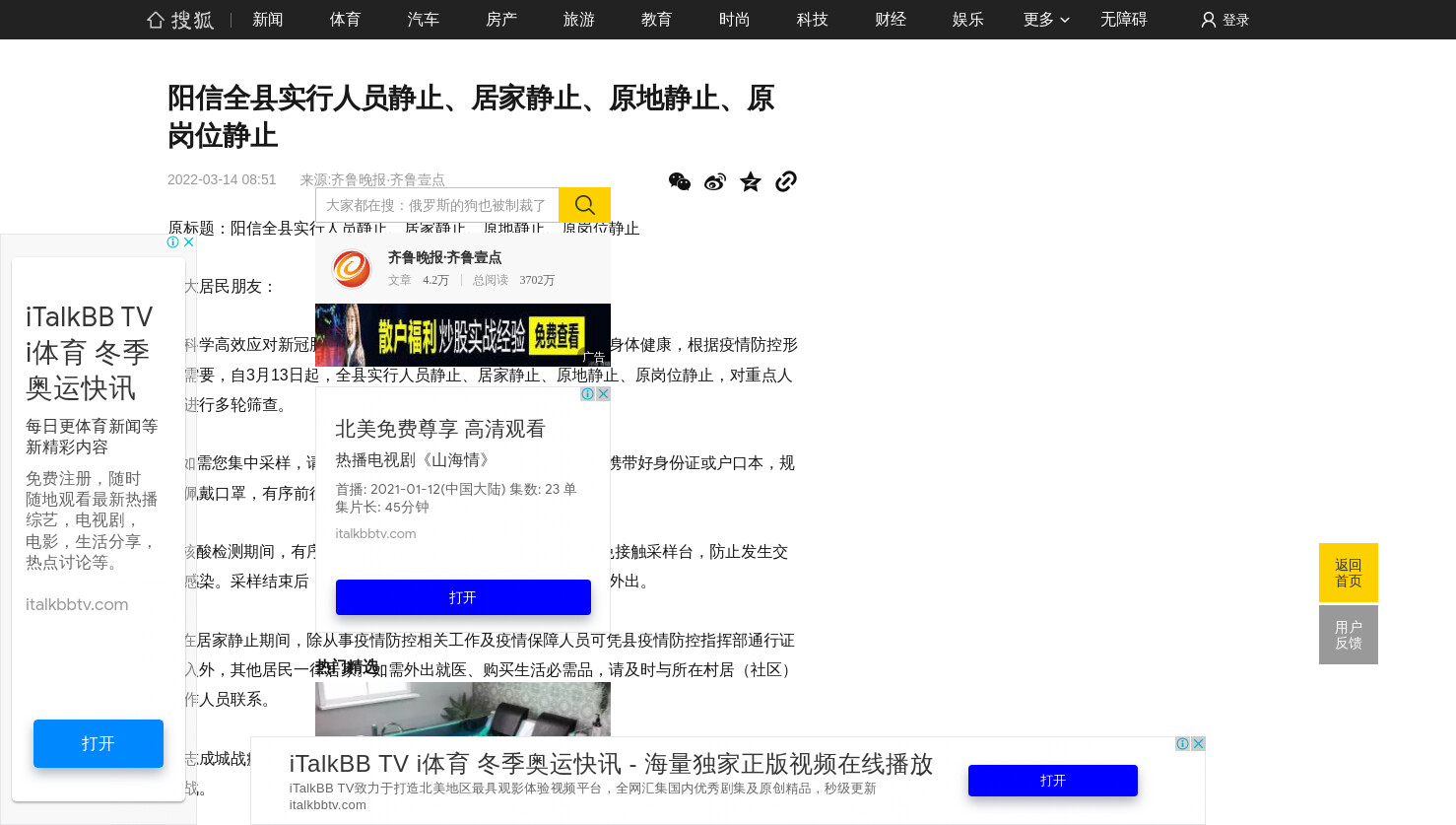Image resolution: width=1456 pixels, height=825 pixels.
Task: Click the iTalkBB TV bottom banner headline
Action: pos(611,764)
